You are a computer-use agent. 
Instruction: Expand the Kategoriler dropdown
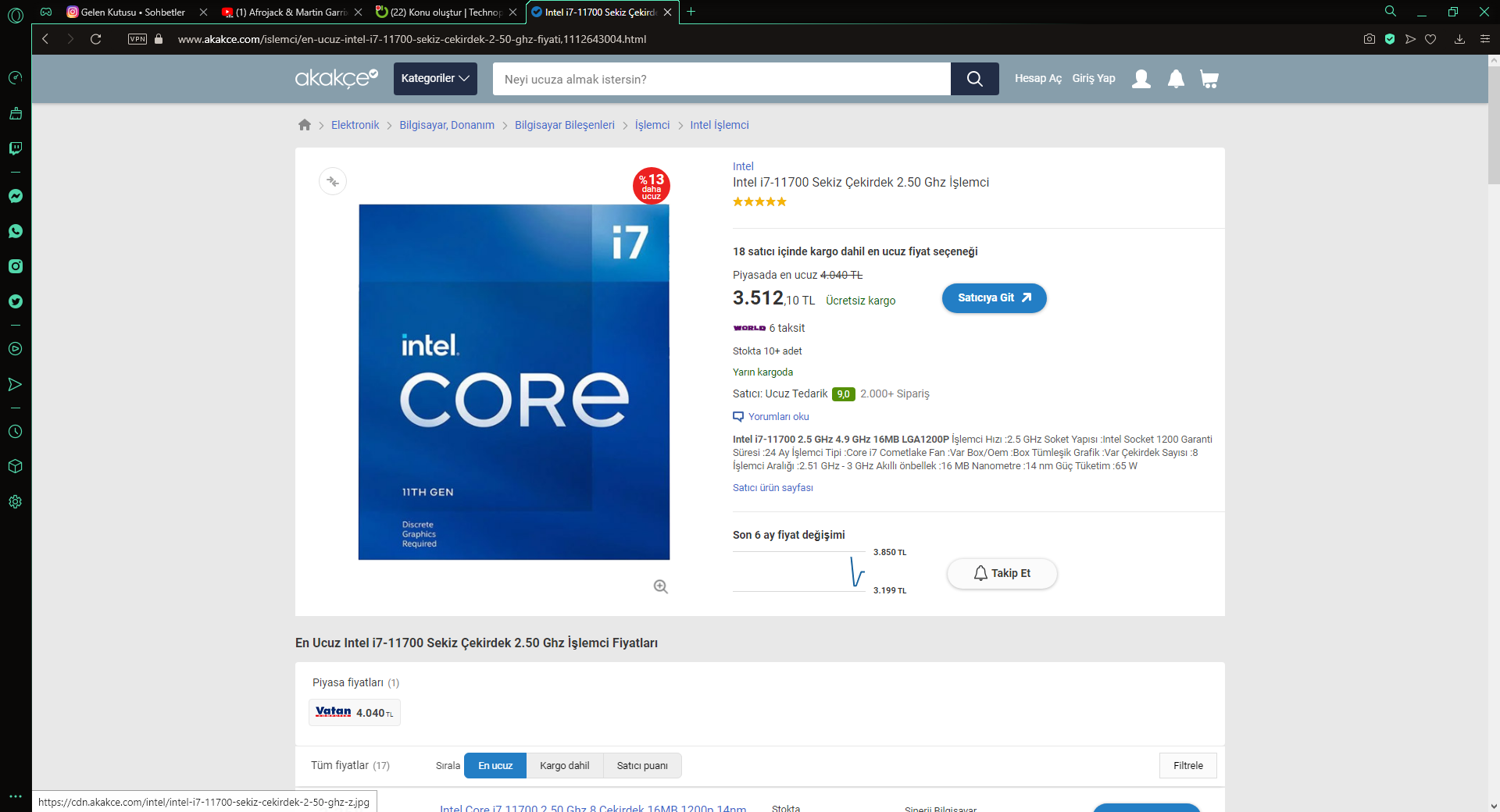point(435,79)
